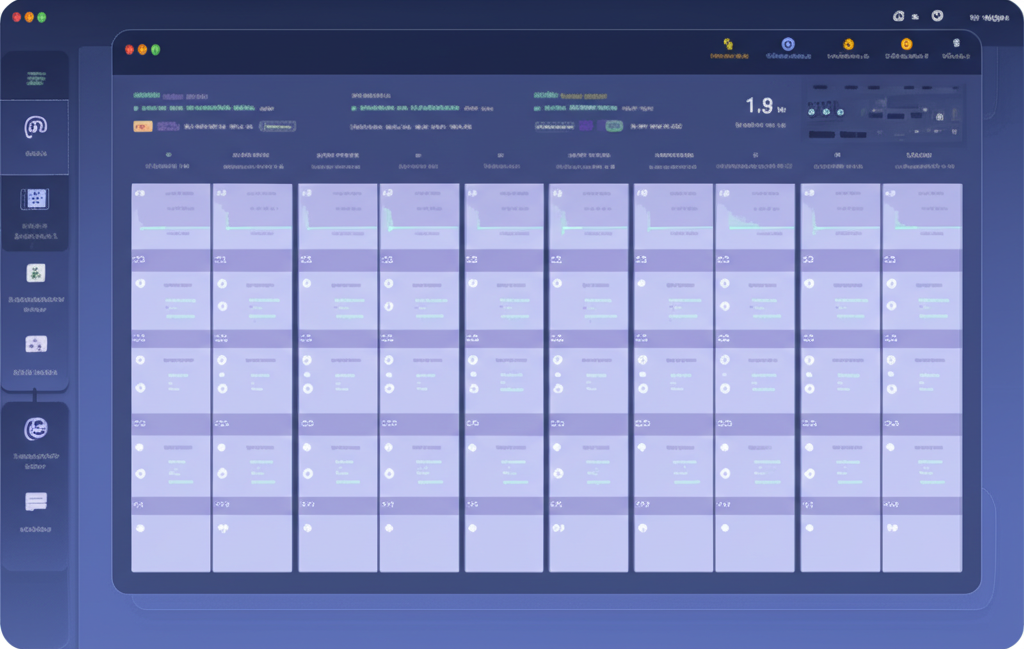The height and width of the screenshot is (649, 1024).
Task: Open the first system icon in top-right menu bar
Action: (x=899, y=16)
